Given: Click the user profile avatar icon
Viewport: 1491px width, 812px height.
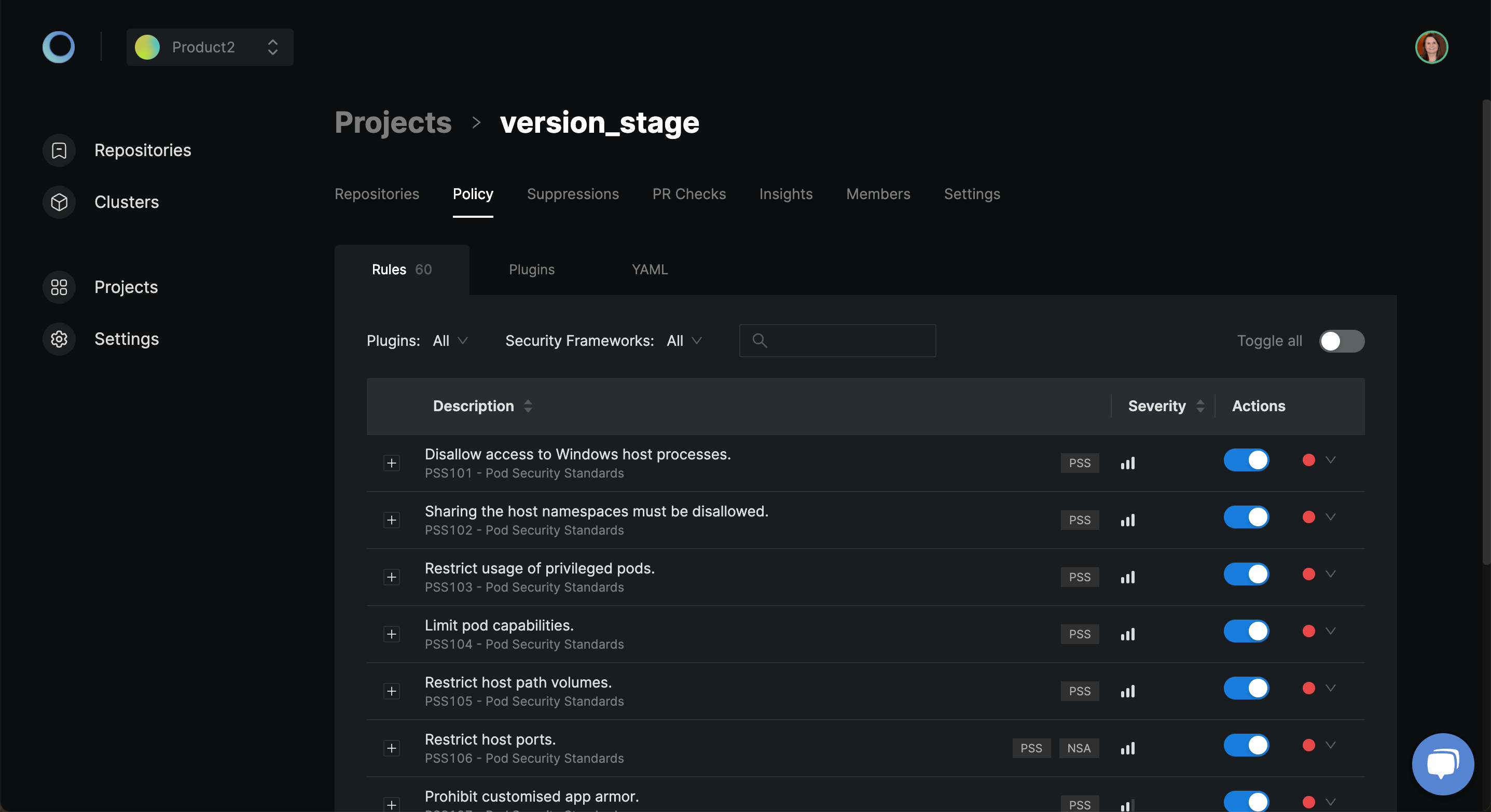Looking at the screenshot, I should point(1432,46).
